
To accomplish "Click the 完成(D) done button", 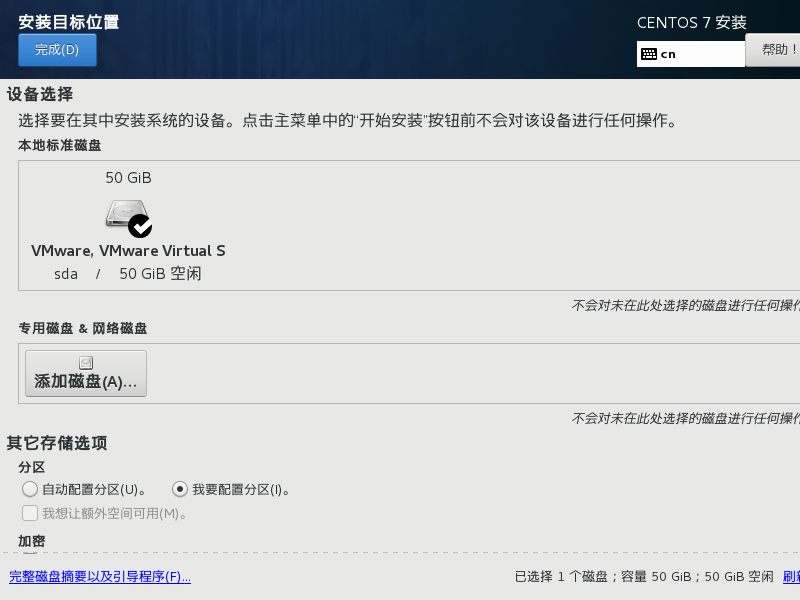I will point(57,50).
